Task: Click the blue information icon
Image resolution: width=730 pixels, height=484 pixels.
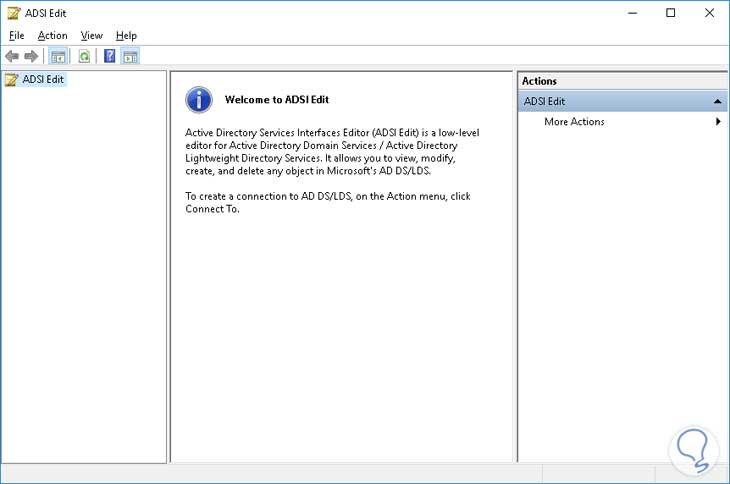Action: click(x=199, y=100)
